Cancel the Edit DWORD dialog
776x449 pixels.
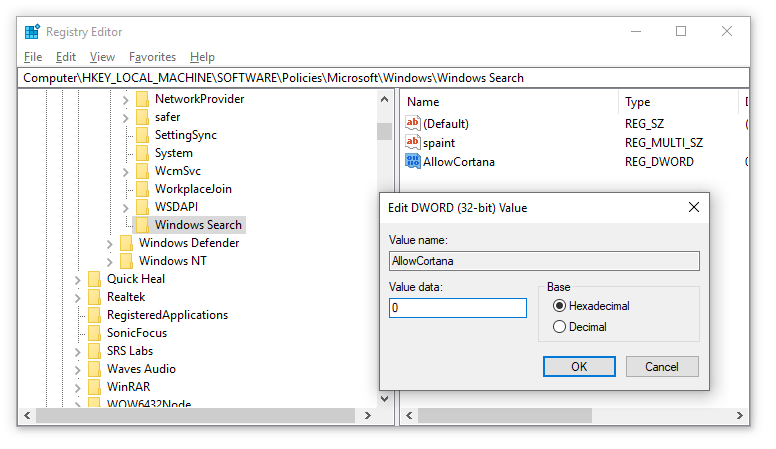pyautogui.click(x=662, y=366)
